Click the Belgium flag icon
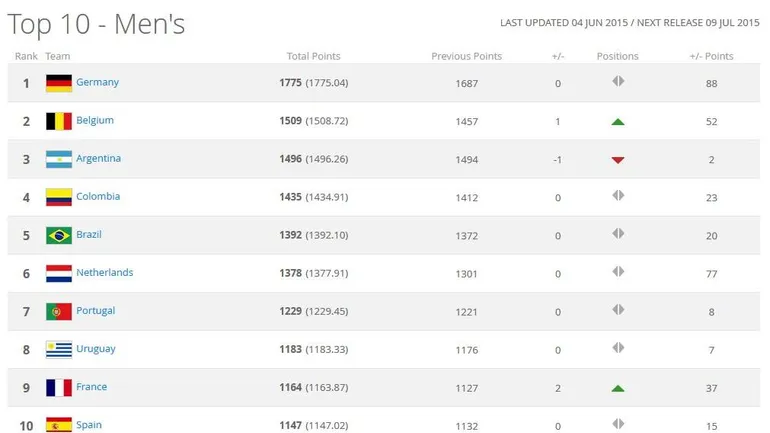Screen dimensions: 770x433 click(x=58, y=121)
